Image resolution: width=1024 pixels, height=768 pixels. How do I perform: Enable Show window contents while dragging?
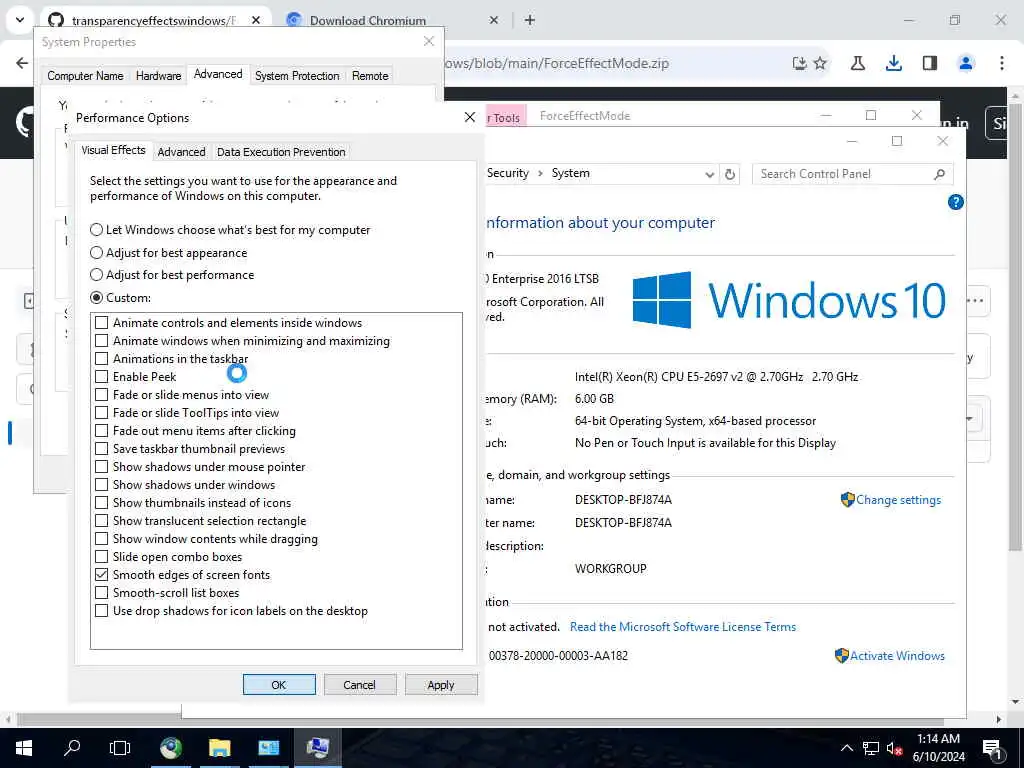101,539
